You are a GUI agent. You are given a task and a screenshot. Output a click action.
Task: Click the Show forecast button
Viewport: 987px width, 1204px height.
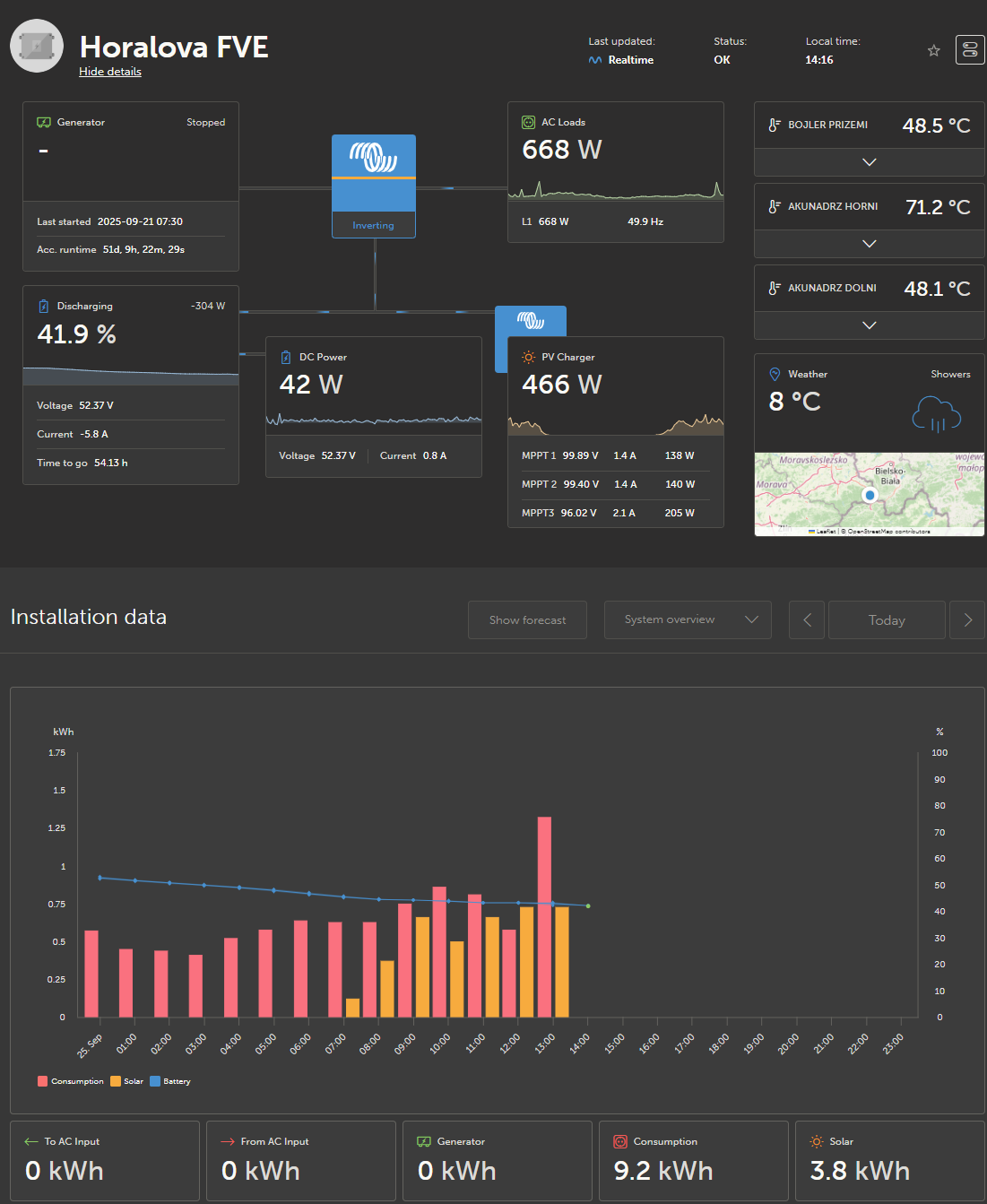point(527,619)
